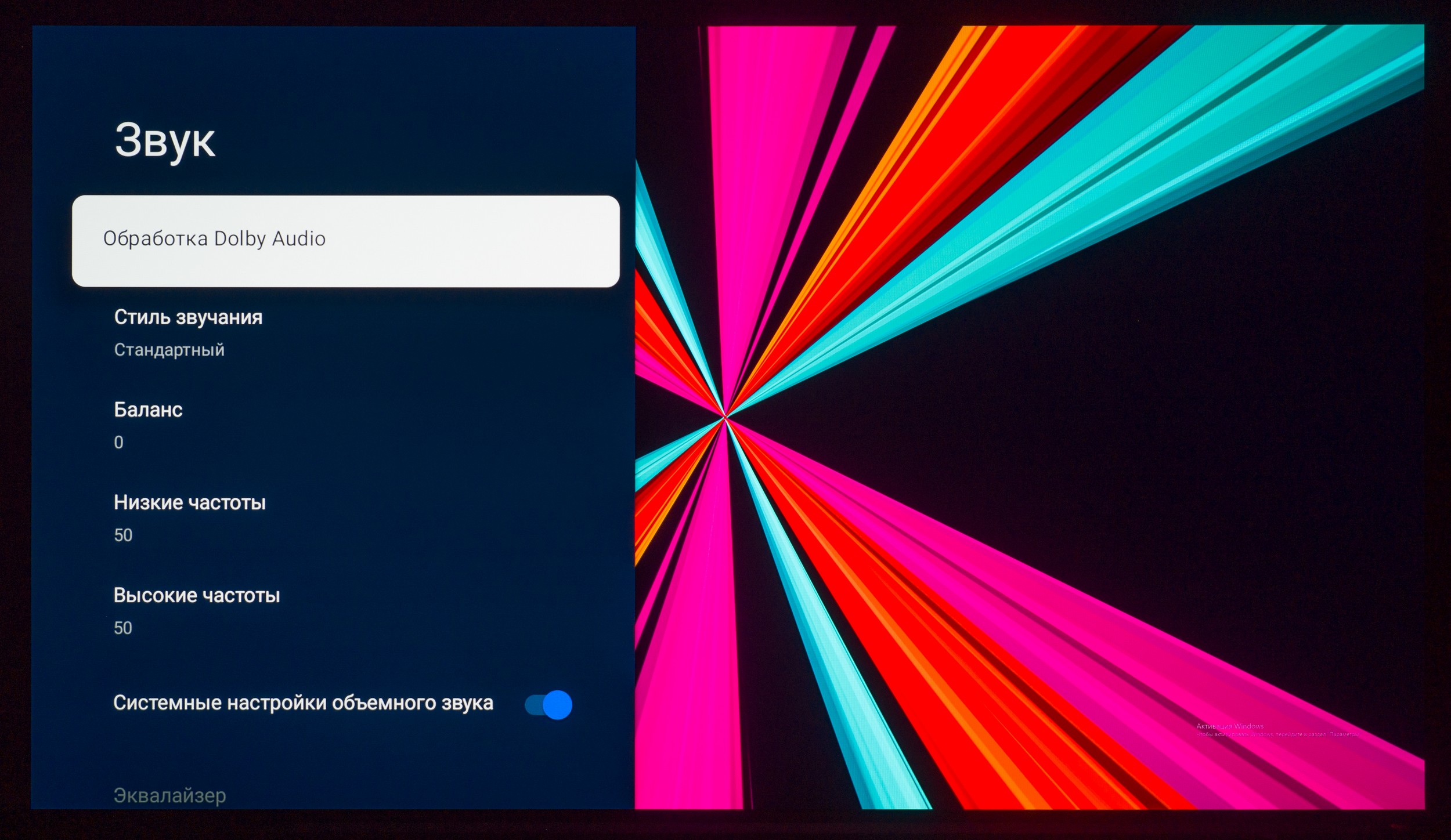
Task: Click the value 50 under Низкие частоты
Action: (123, 535)
